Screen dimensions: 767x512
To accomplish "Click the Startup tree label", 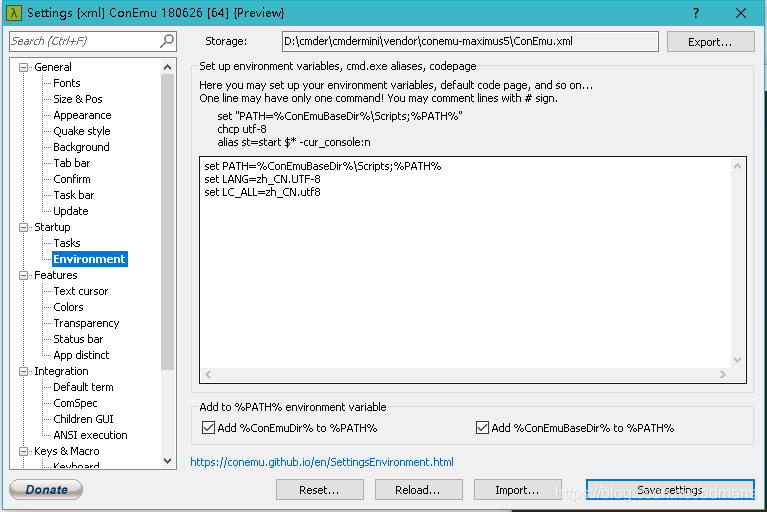I will coord(52,227).
